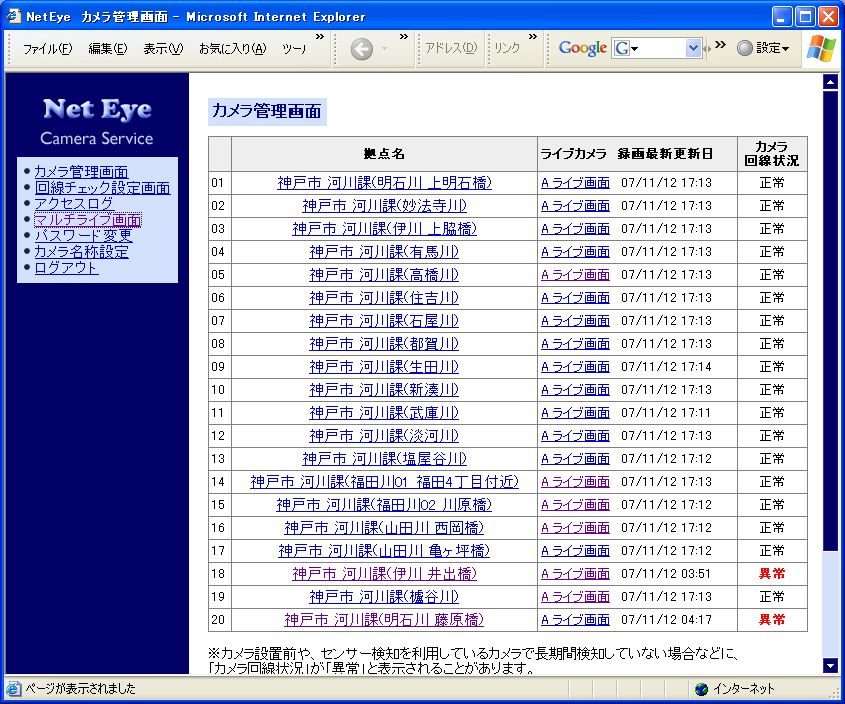Screen dimensions: 845x704
Task: Open the ファイル(F) menu
Action: point(47,49)
